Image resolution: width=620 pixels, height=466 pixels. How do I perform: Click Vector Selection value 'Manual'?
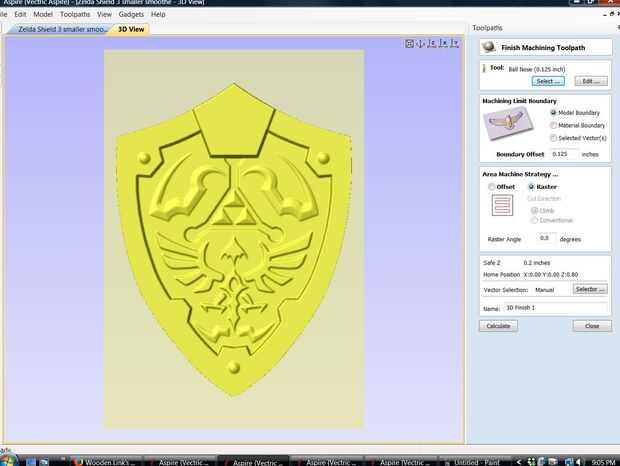pyautogui.click(x=544, y=290)
